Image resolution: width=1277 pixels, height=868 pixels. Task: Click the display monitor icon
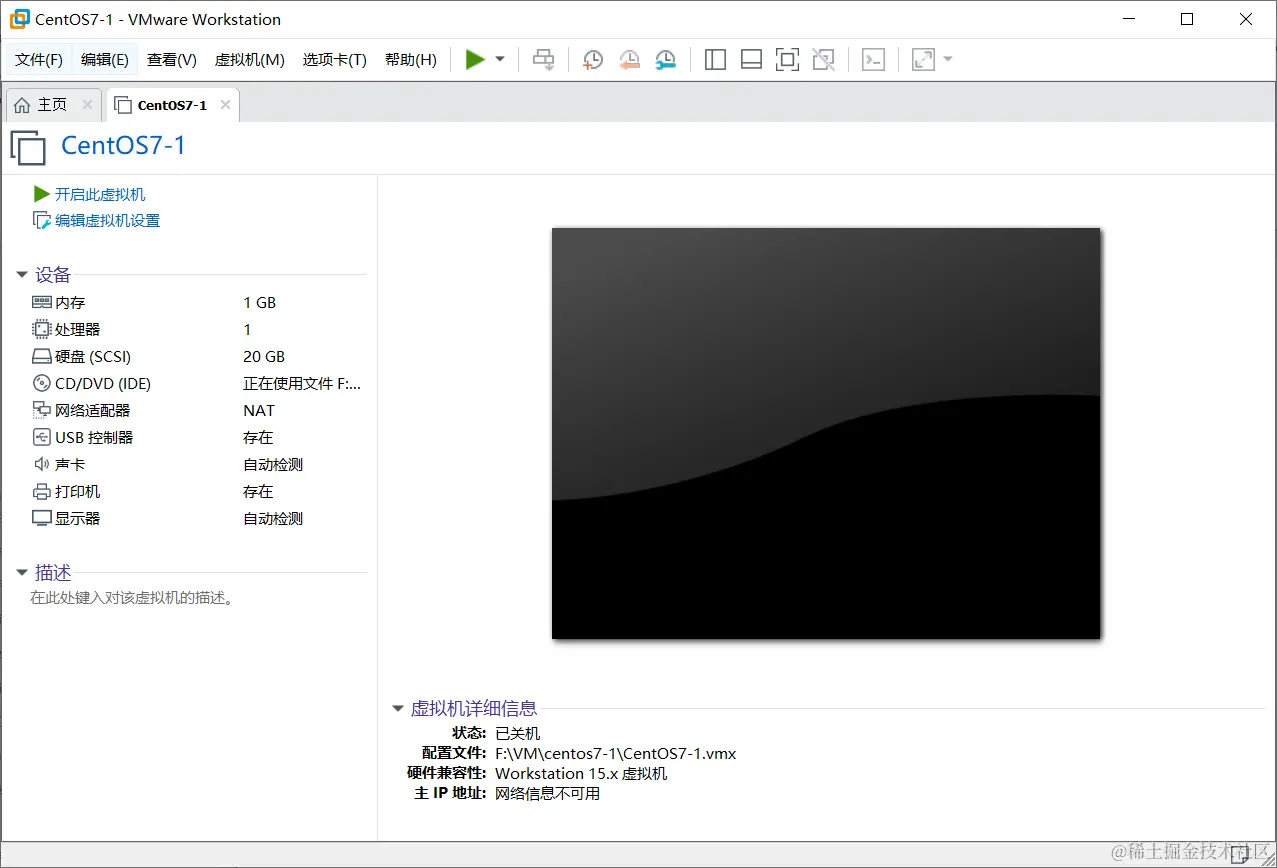click(41, 518)
